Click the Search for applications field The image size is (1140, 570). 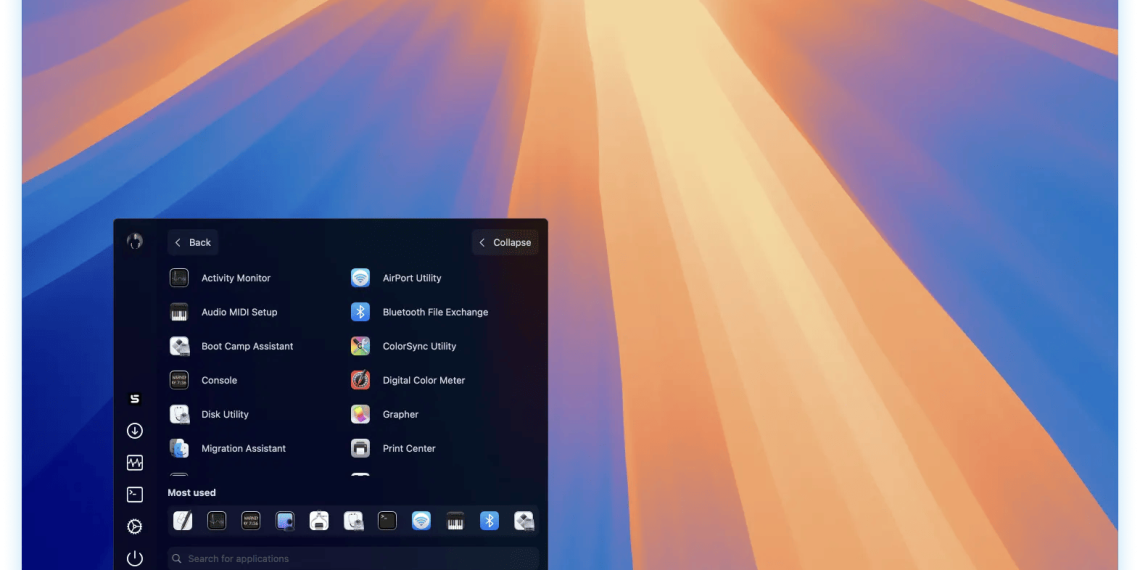coord(353,558)
